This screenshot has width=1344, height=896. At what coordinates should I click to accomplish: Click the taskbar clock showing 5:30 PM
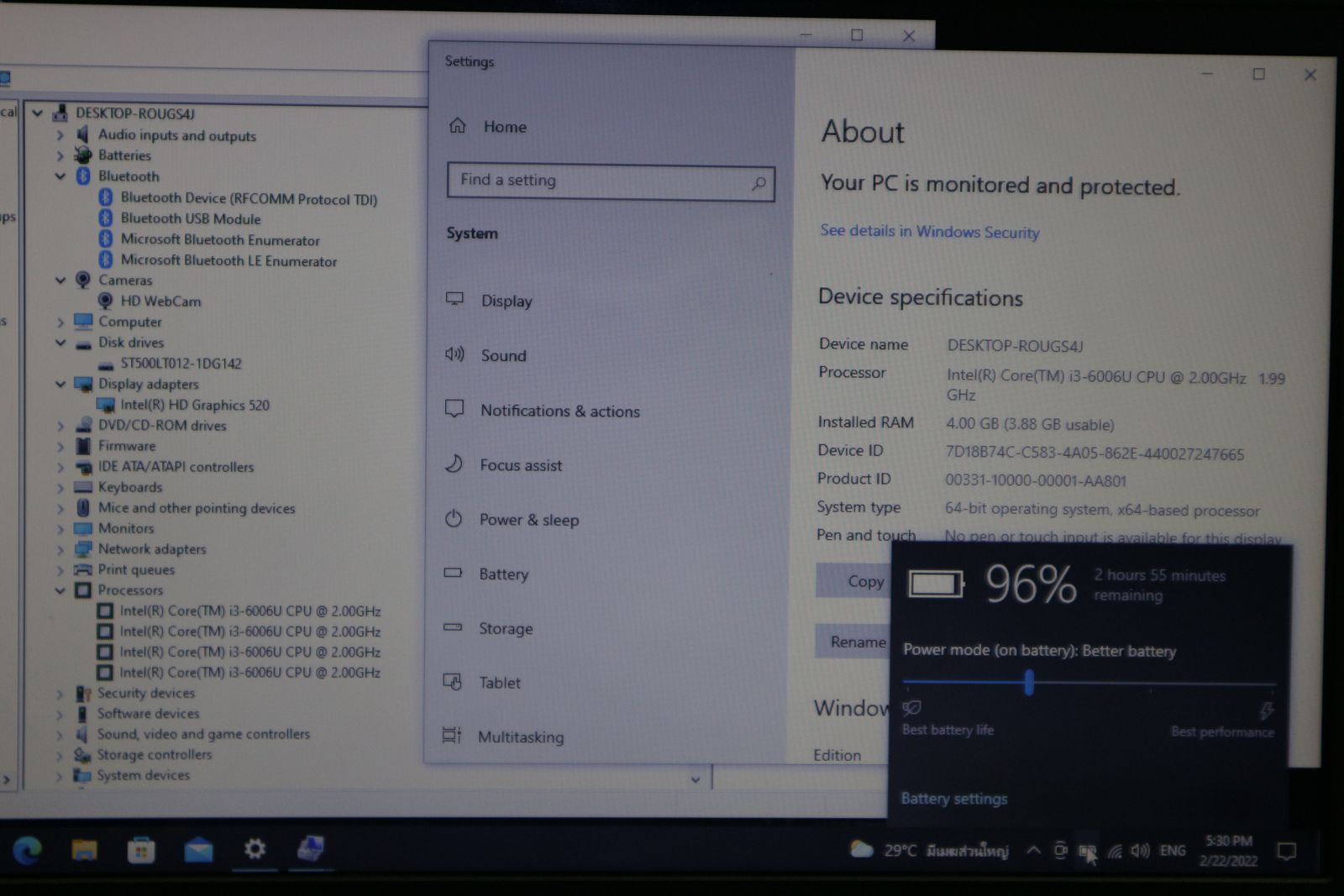coord(1228,851)
